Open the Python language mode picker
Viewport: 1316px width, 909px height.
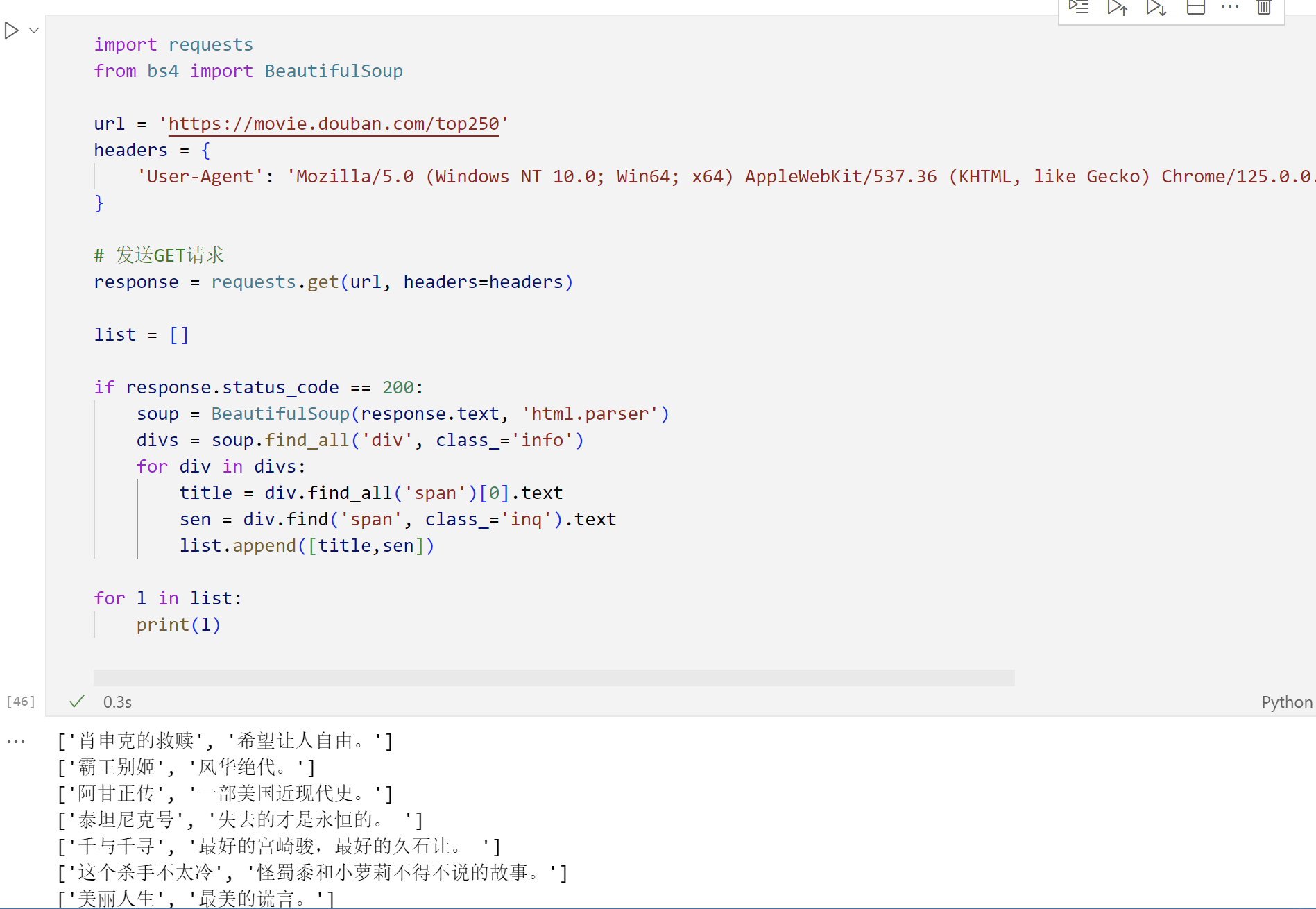pos(1285,702)
